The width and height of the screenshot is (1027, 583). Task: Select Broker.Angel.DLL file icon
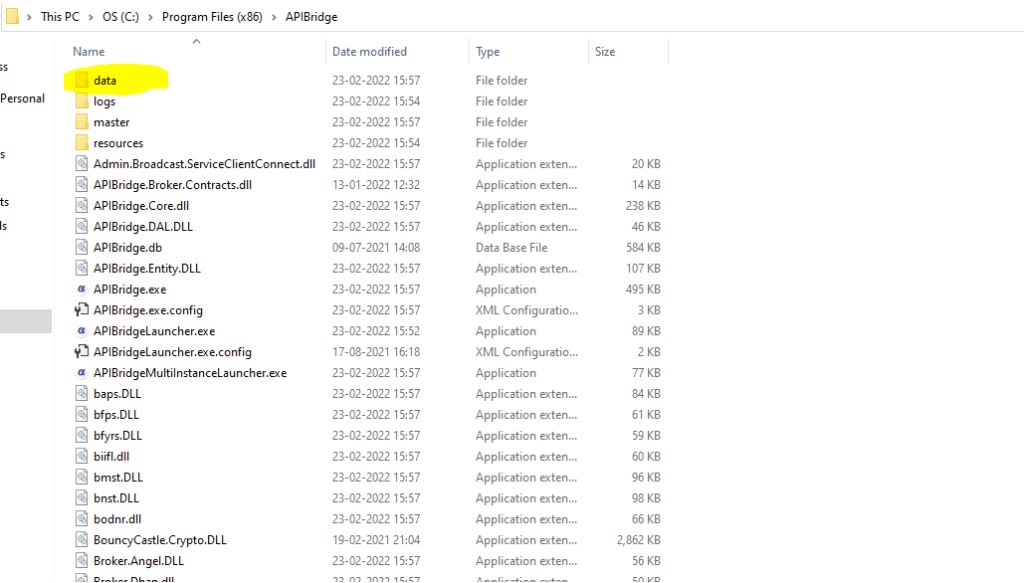81,561
